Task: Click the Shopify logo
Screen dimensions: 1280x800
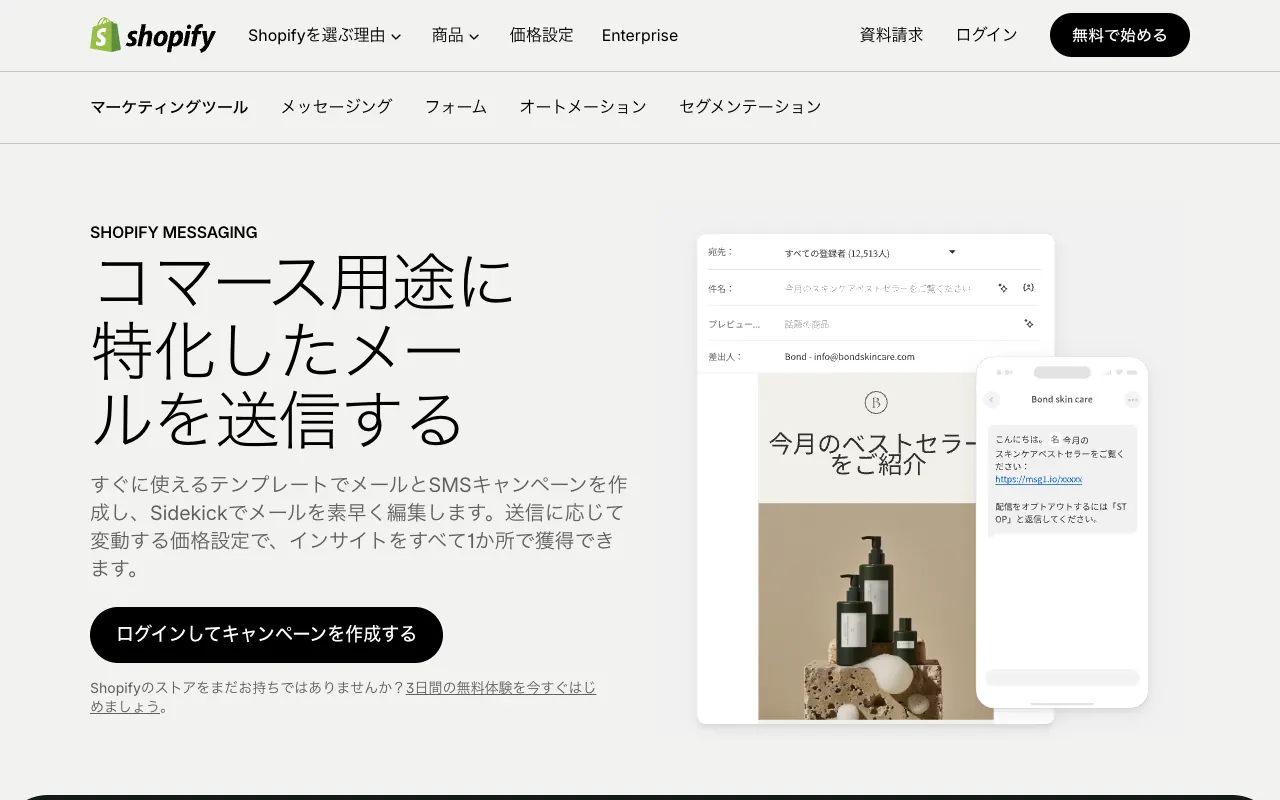Action: tap(153, 35)
